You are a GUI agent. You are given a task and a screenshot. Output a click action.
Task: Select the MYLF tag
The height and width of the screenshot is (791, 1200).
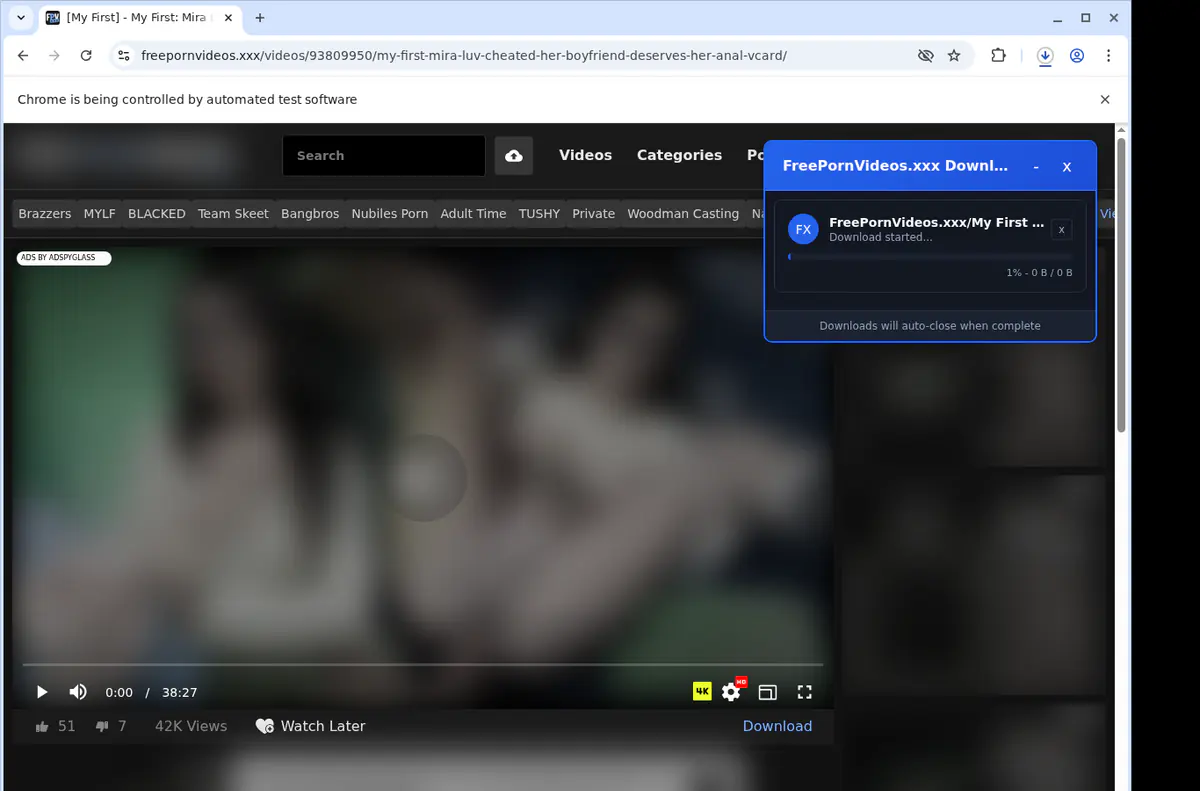click(x=100, y=213)
